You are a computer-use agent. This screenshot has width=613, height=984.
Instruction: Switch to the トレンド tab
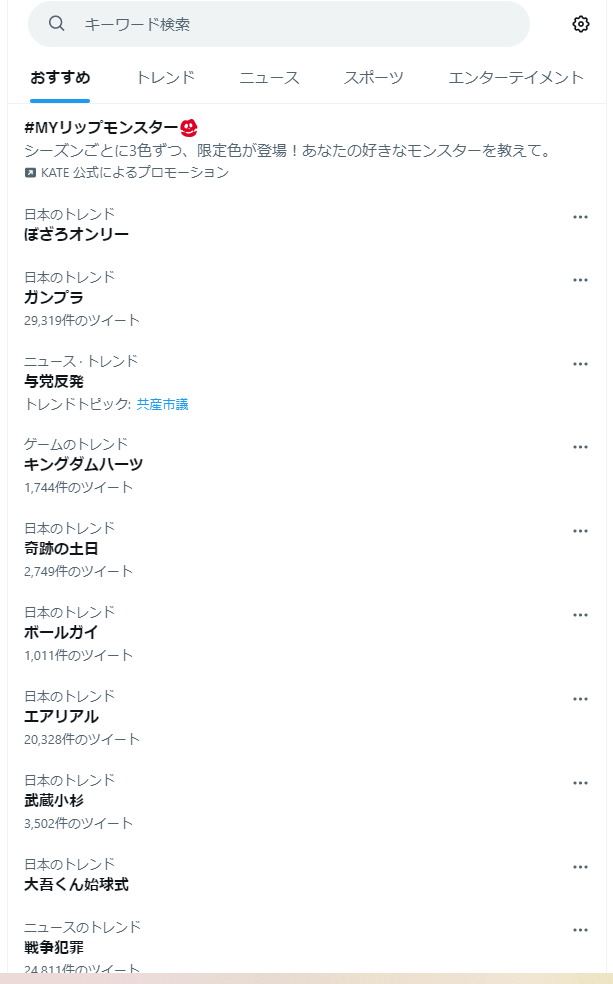tap(165, 78)
